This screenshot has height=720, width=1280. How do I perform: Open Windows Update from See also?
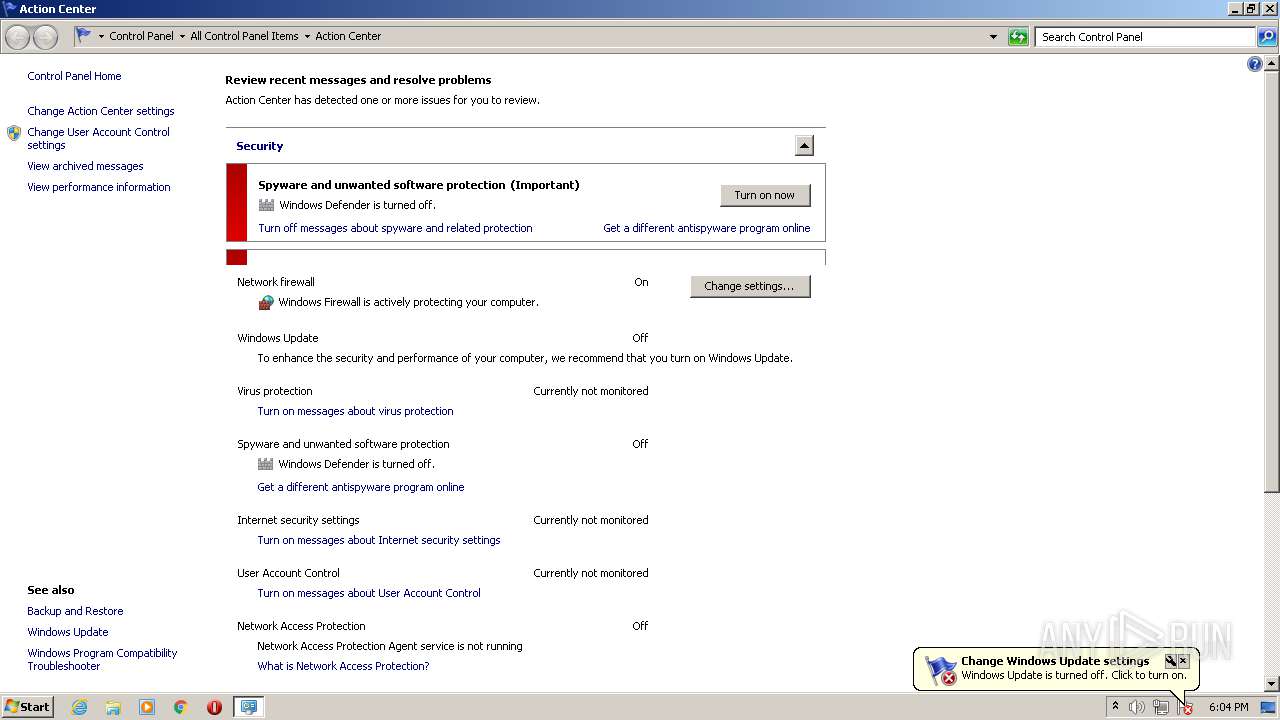point(68,632)
